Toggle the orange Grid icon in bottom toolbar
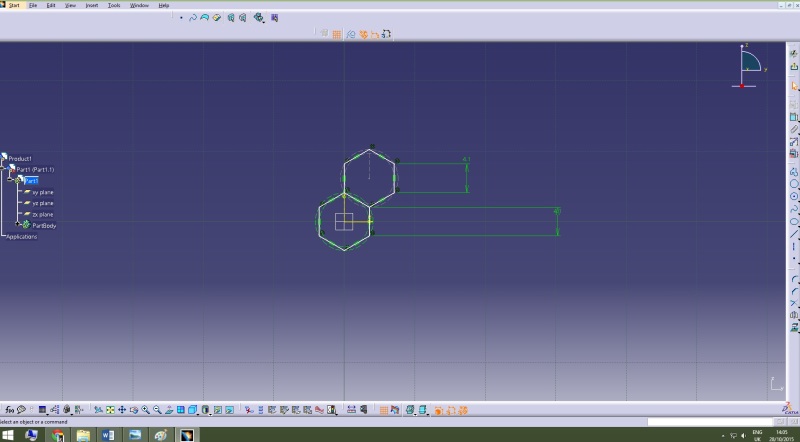The height and width of the screenshot is (442, 800). [x=384, y=410]
